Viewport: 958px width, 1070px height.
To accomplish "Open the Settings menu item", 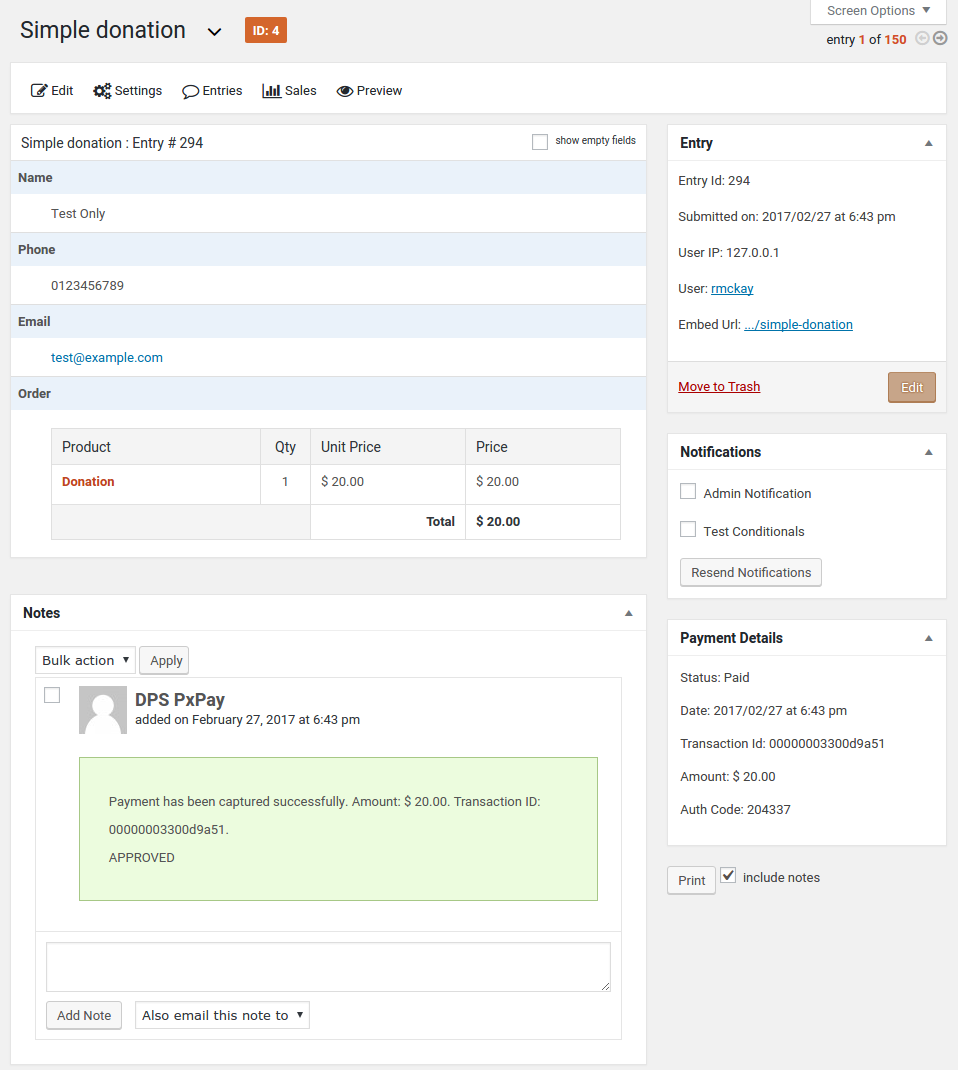I will (128, 91).
